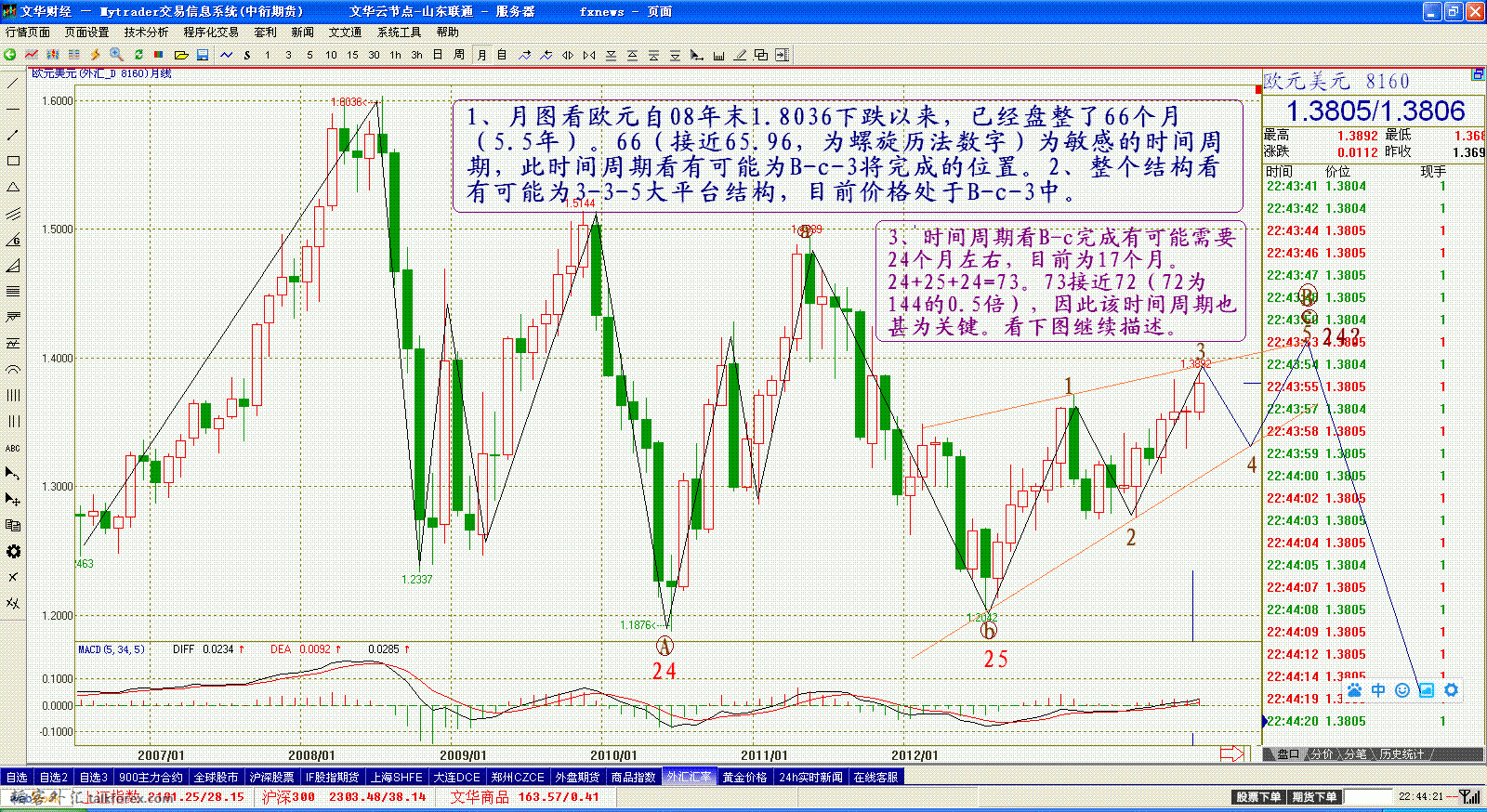Click the delete single drawing X icon

pos(13,577)
